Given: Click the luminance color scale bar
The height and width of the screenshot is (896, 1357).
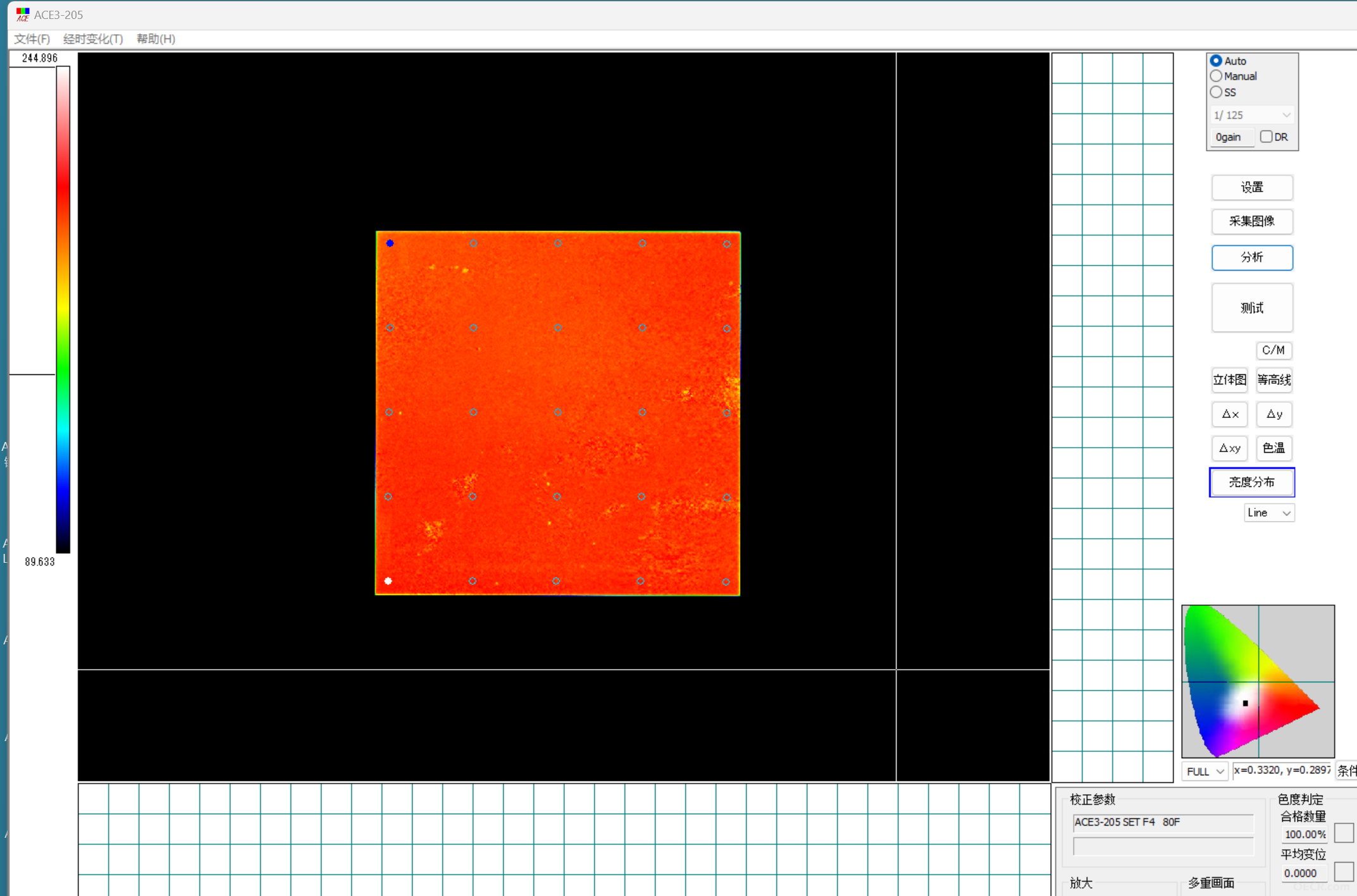Looking at the screenshot, I should 63,310.
